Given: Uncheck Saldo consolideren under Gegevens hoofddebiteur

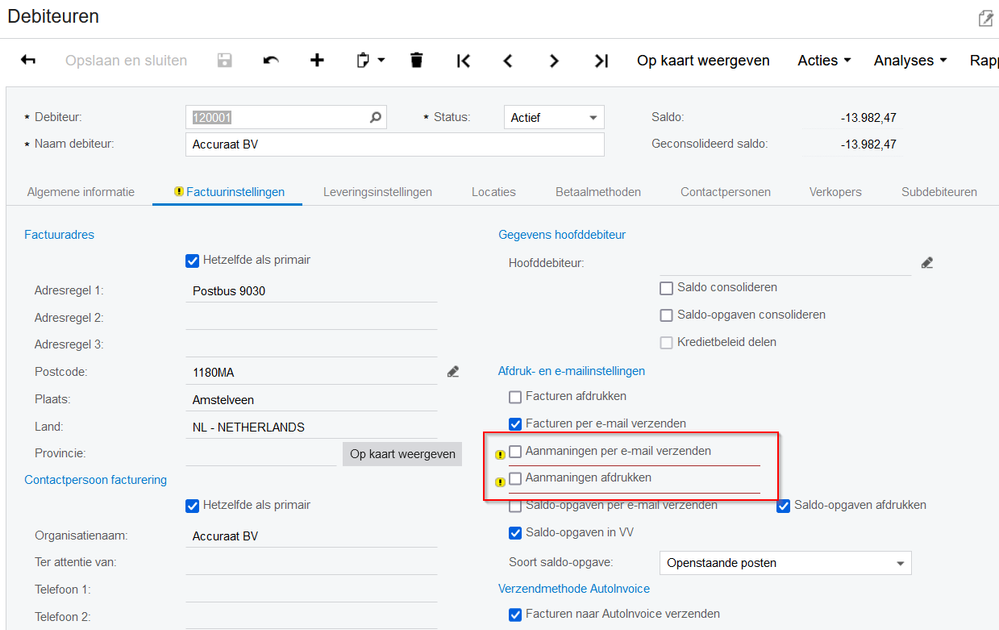Looking at the screenshot, I should tap(666, 287).
